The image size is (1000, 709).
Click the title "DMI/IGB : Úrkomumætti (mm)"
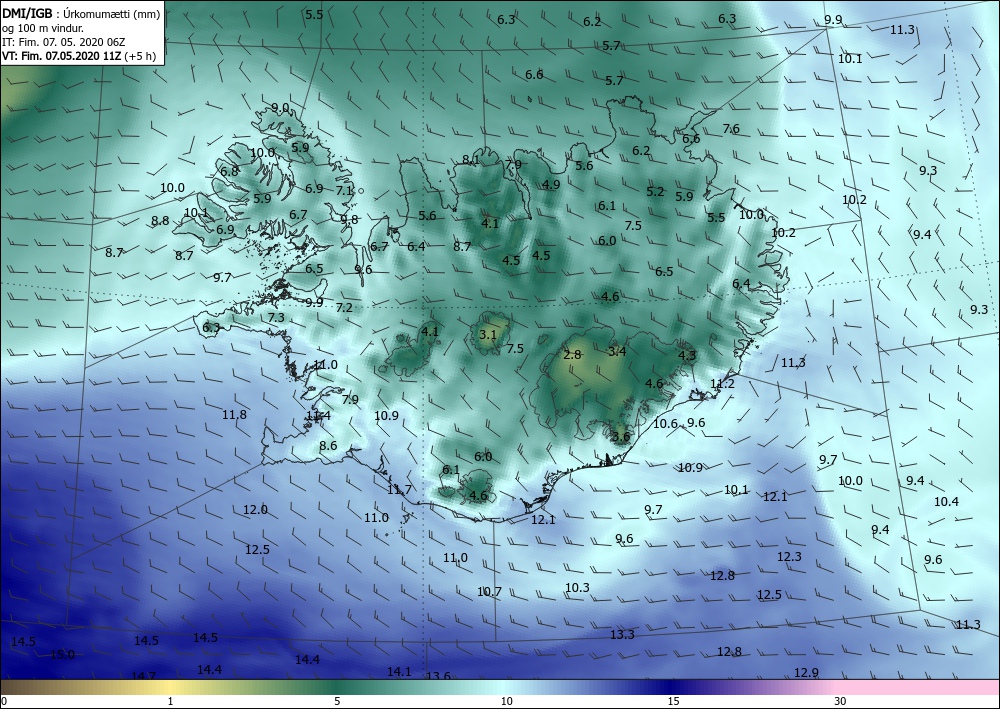click(x=81, y=13)
